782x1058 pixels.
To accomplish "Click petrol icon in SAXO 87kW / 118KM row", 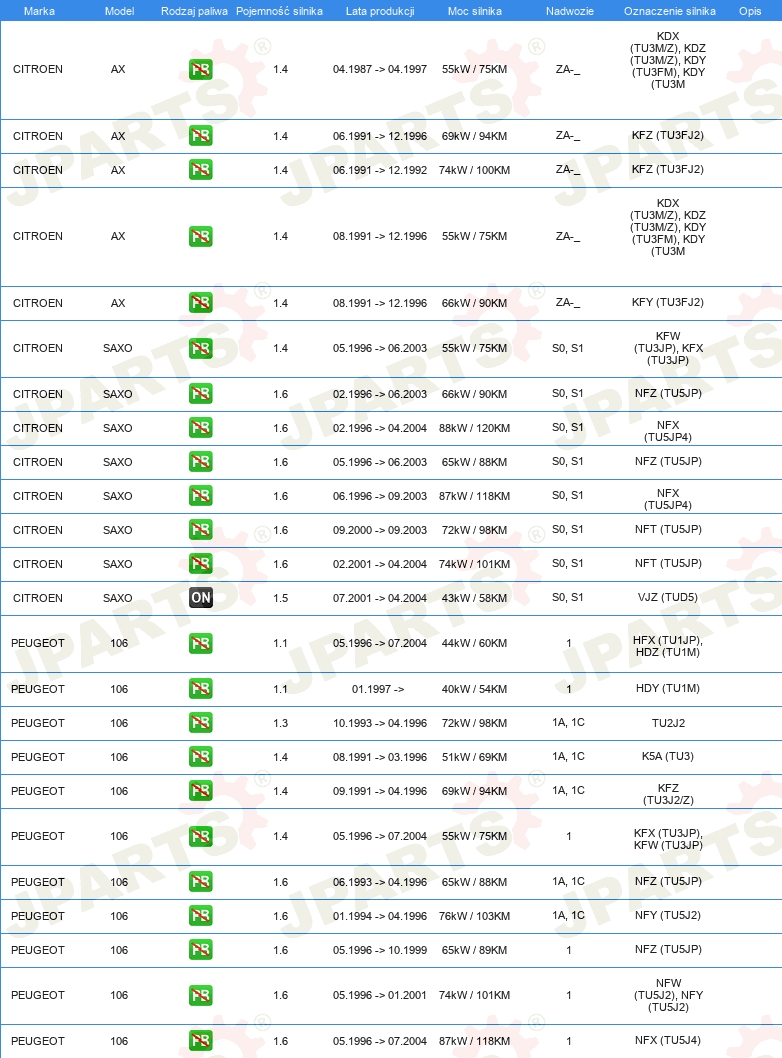I will click(200, 495).
